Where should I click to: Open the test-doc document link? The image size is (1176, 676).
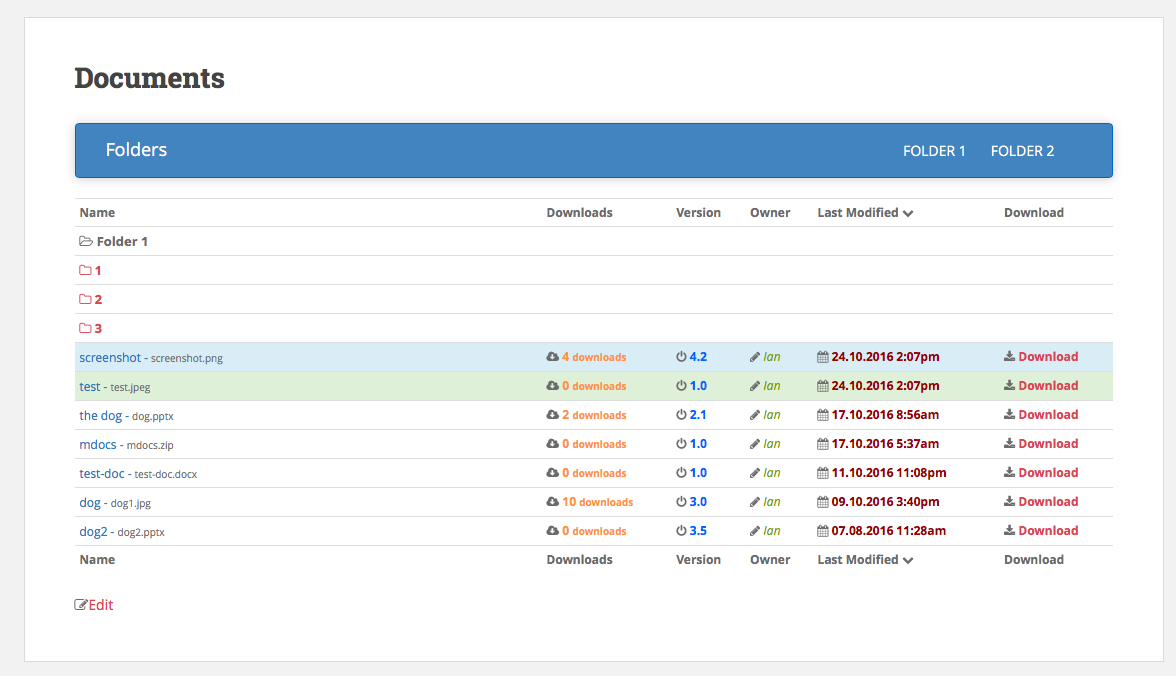102,473
